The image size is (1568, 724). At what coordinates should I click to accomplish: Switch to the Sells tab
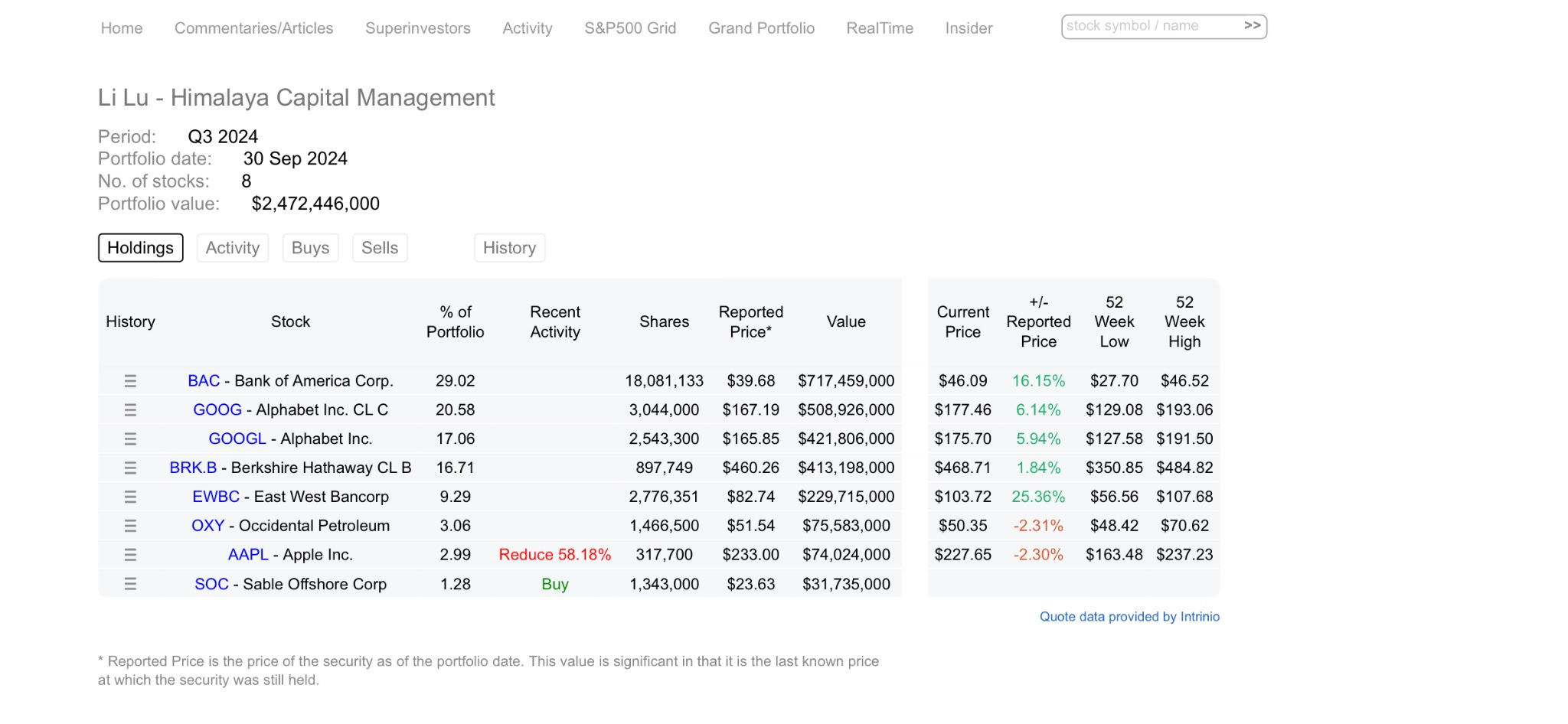[380, 248]
